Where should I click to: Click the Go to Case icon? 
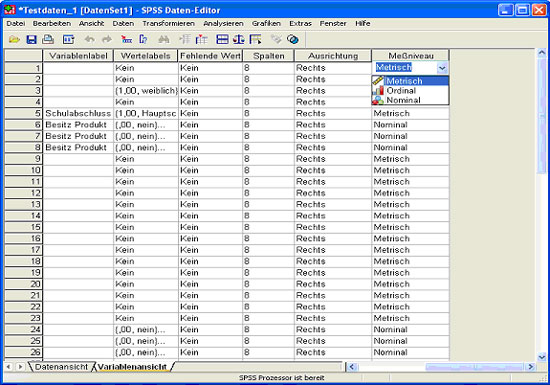[x=126, y=39]
